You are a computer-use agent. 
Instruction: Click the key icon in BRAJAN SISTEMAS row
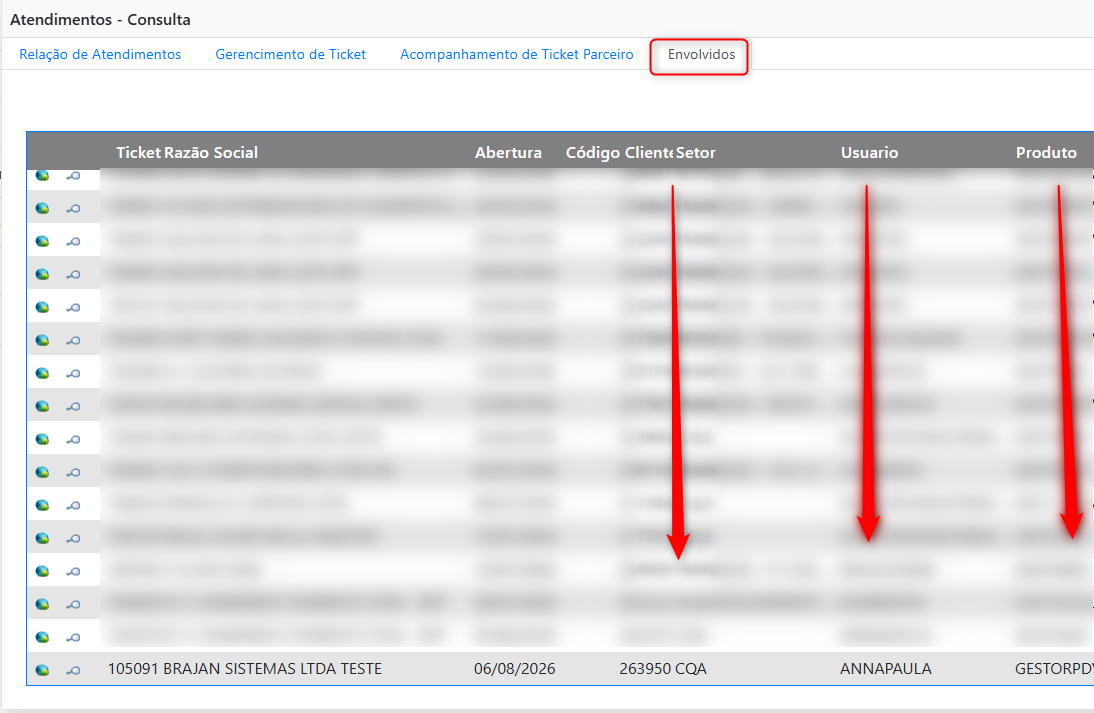click(73, 670)
